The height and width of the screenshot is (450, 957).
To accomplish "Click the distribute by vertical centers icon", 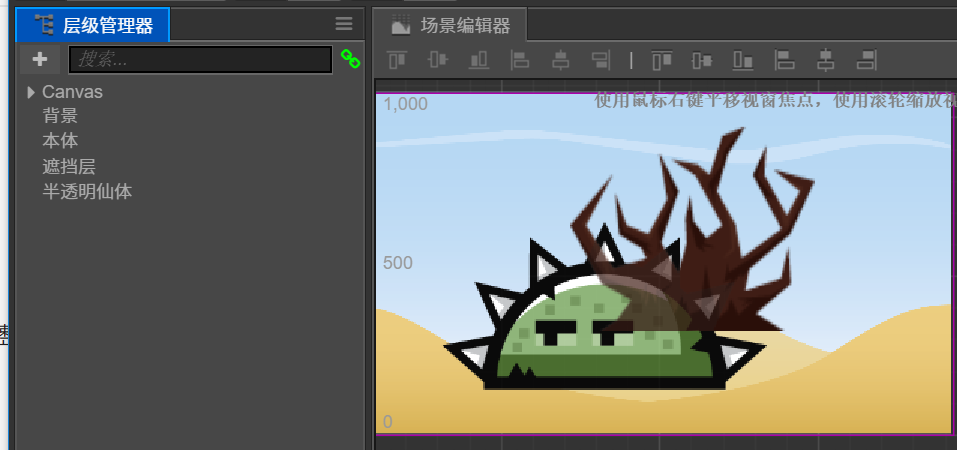I will coord(702,60).
